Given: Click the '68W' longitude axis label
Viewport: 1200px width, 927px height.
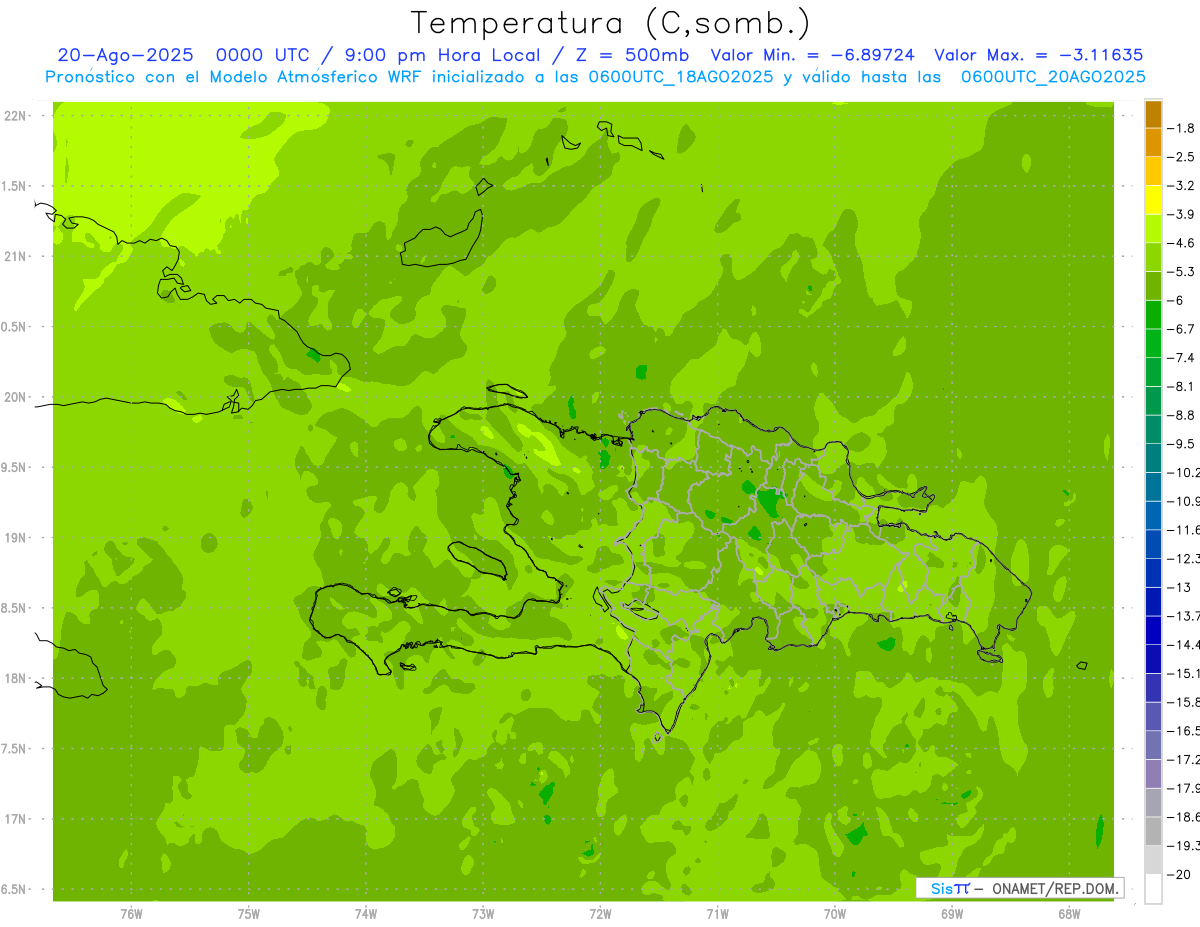Looking at the screenshot, I should [1068, 913].
